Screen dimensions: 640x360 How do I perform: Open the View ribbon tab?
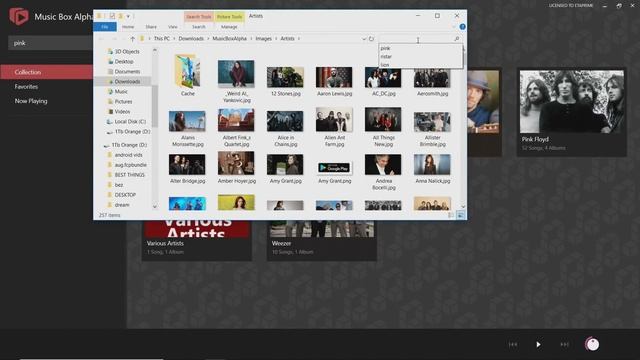tap(173, 27)
